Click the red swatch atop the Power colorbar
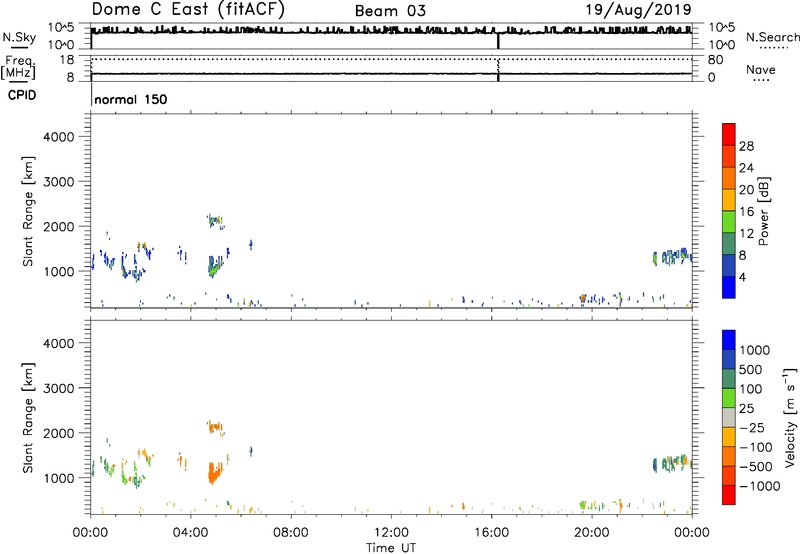Viewport: 800px width, 554px height. pos(729,134)
